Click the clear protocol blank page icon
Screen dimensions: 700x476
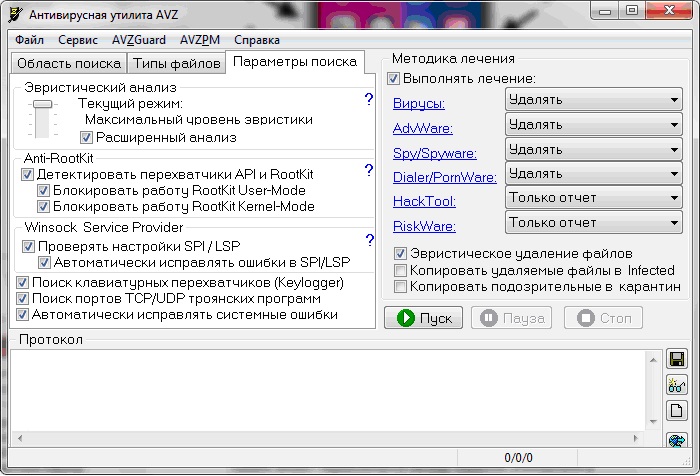point(676,410)
